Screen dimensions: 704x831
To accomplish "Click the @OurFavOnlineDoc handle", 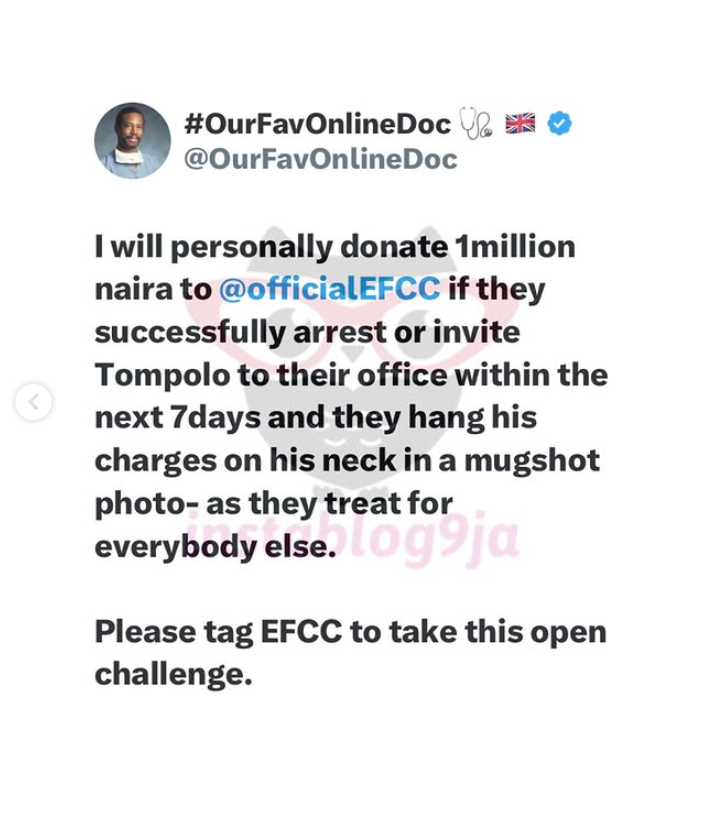I will point(321,158).
